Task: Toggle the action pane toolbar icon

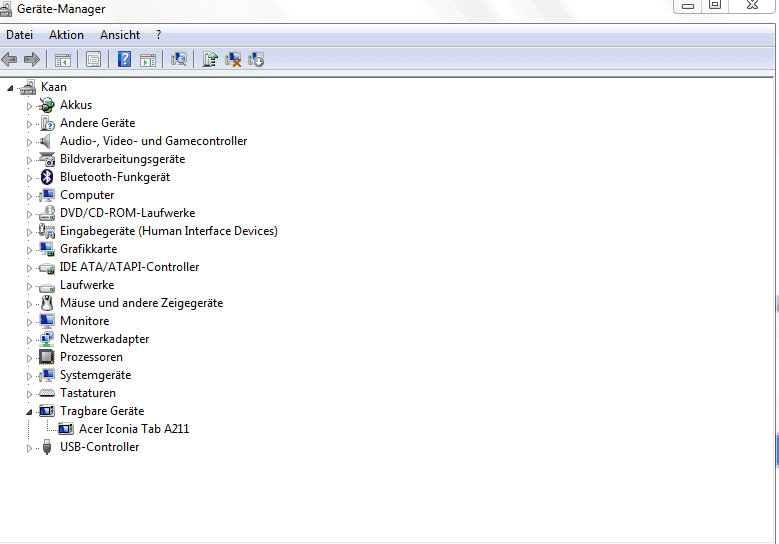Action: coord(148,60)
